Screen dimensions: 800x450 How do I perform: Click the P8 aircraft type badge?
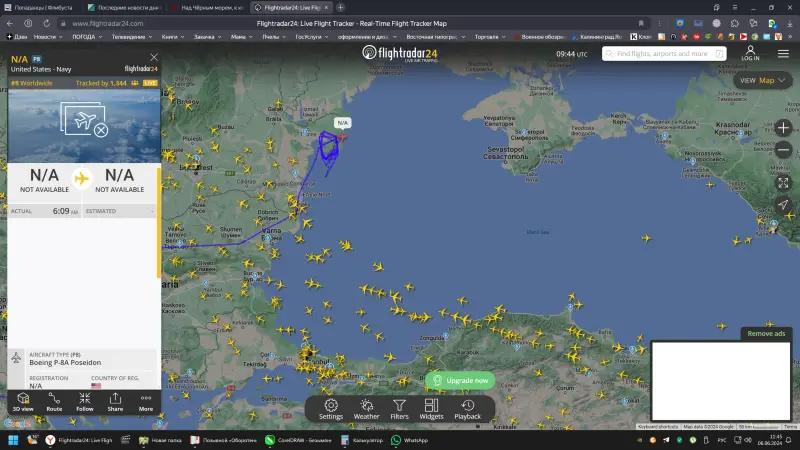[37, 59]
